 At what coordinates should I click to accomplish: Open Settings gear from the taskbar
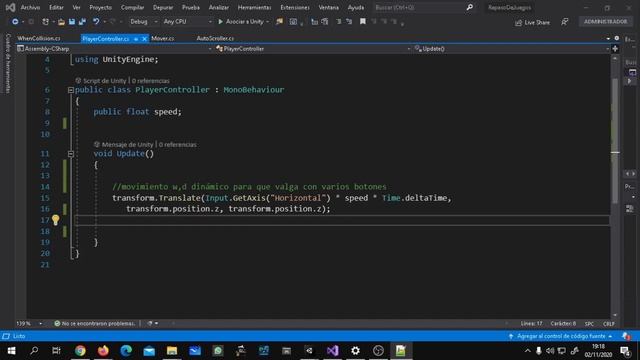355,351
